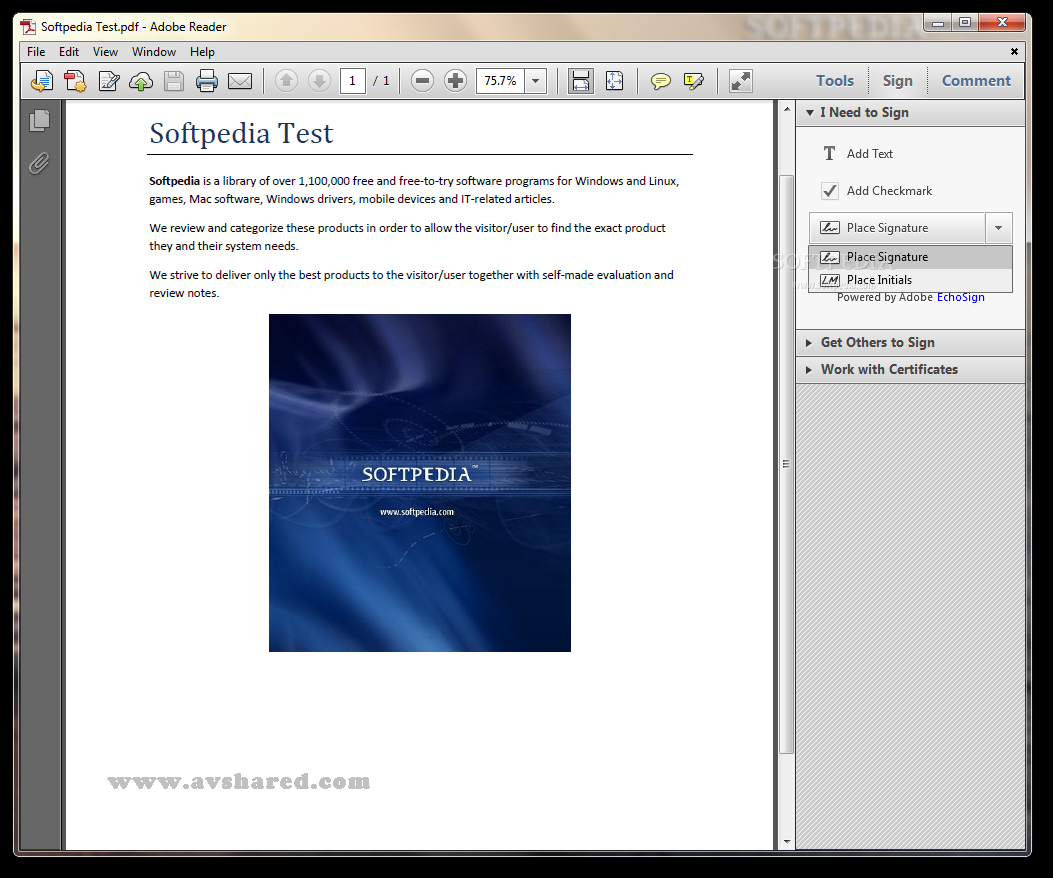Open the attachments paperclip panel
The image size is (1053, 878).
click(x=40, y=163)
